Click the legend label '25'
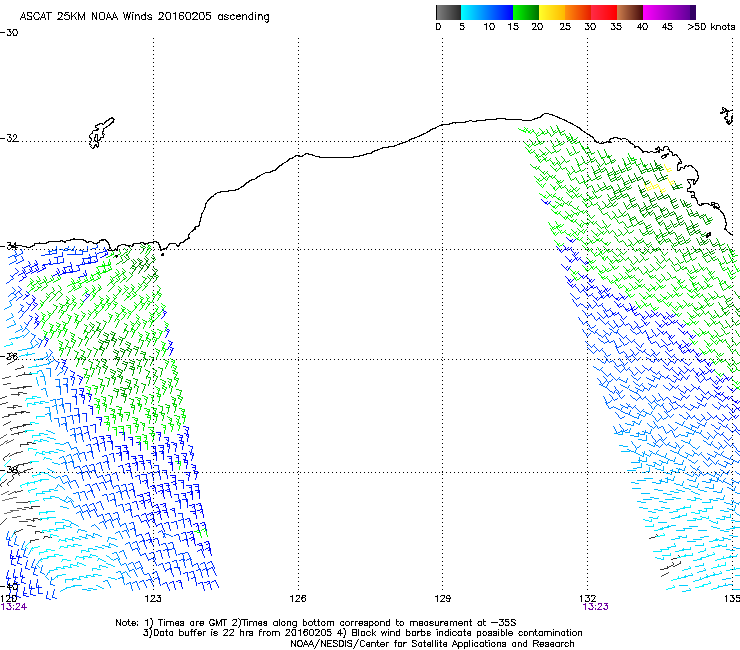740x650 pixels. 565,27
